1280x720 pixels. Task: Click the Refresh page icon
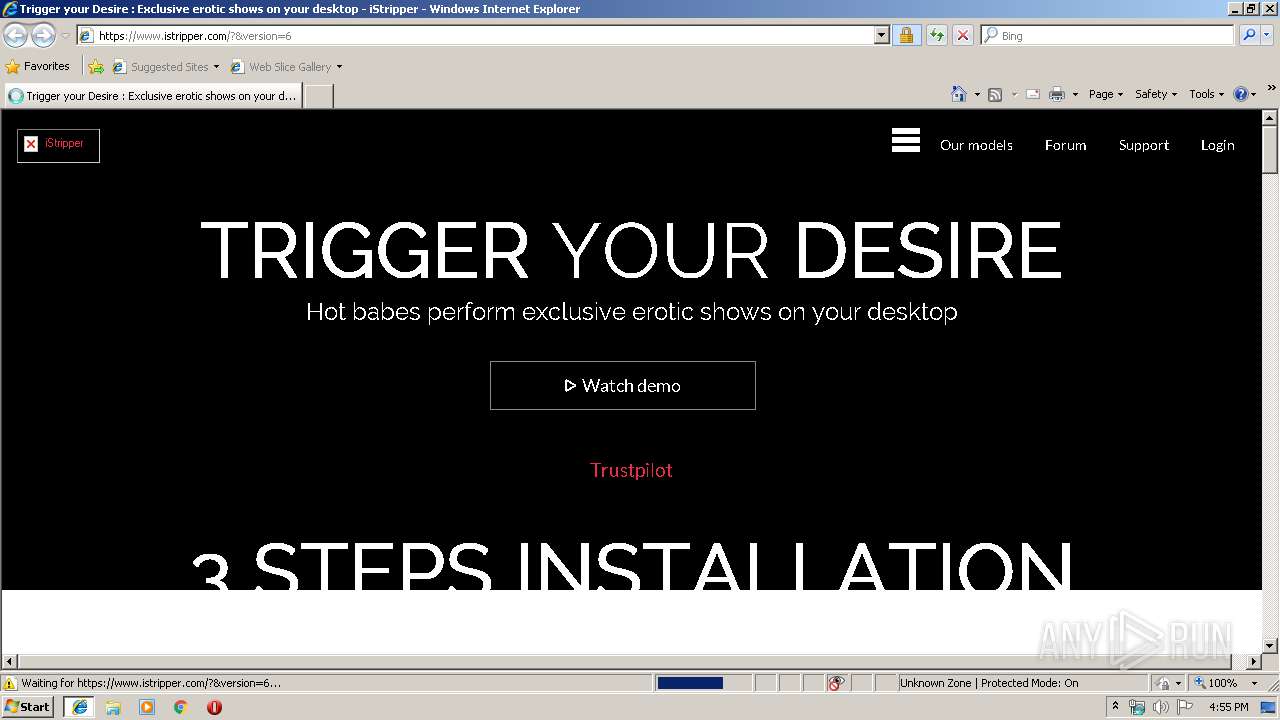[936, 36]
